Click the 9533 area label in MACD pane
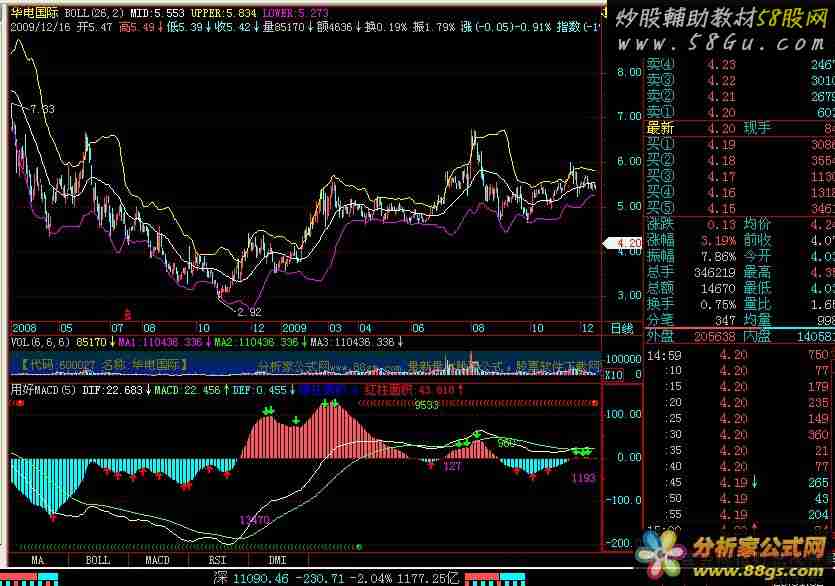Screen dimensions: 835x586 tap(427, 405)
